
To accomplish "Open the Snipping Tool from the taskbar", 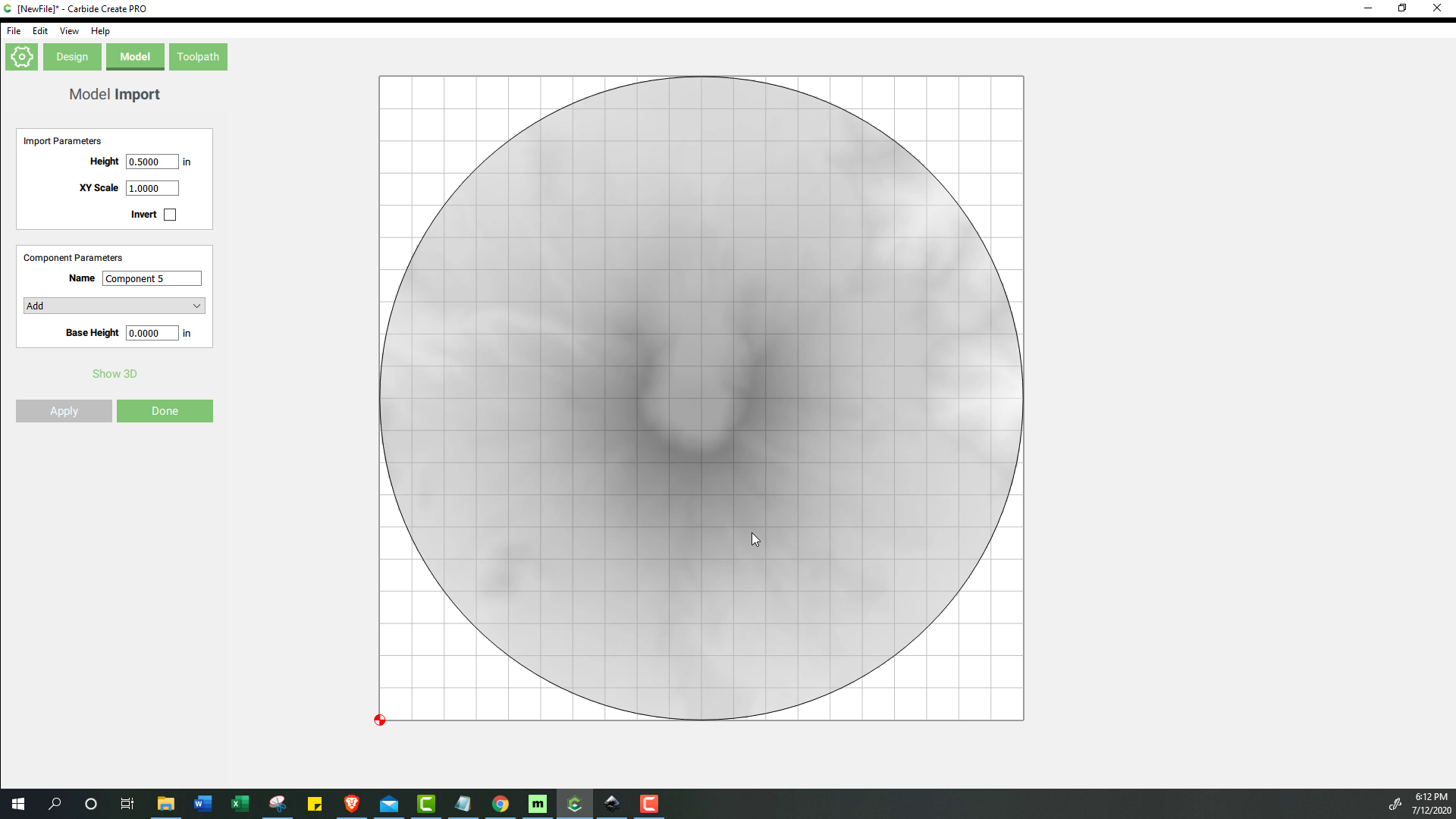I will 278,804.
